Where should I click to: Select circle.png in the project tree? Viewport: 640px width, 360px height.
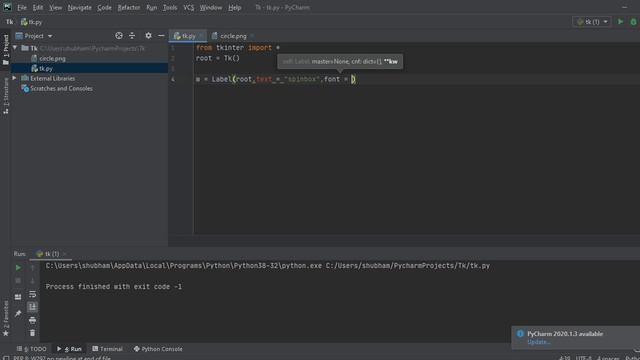click(x=52, y=58)
